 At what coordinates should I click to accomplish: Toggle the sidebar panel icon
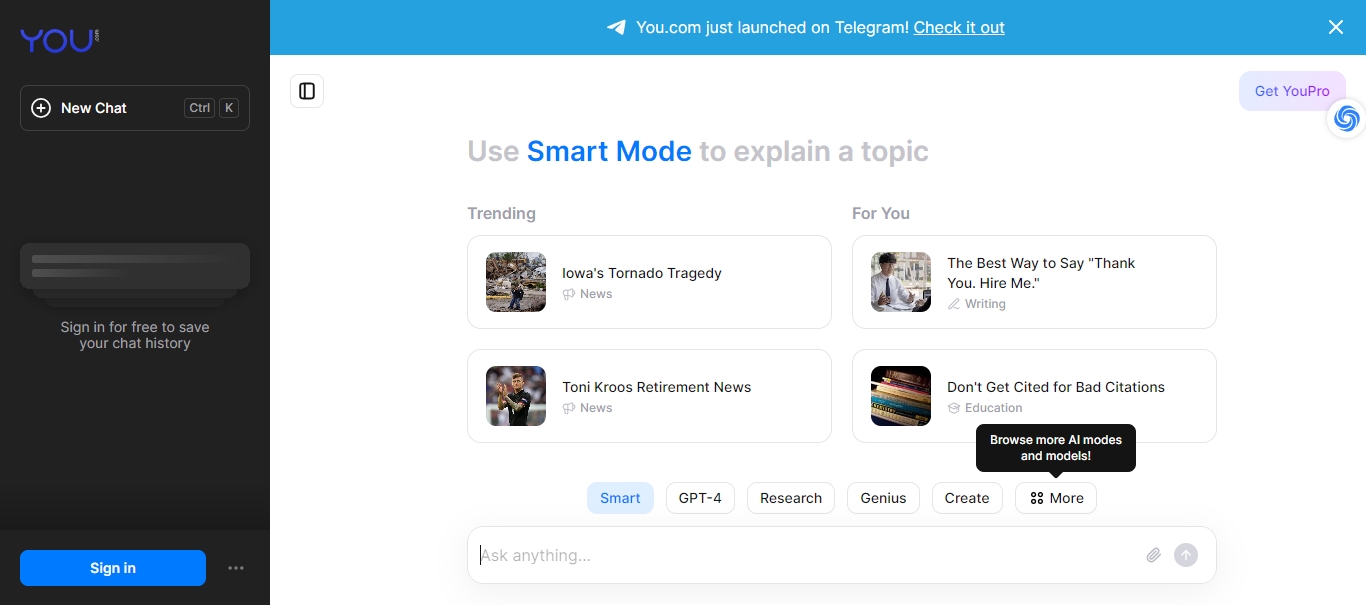point(307,91)
